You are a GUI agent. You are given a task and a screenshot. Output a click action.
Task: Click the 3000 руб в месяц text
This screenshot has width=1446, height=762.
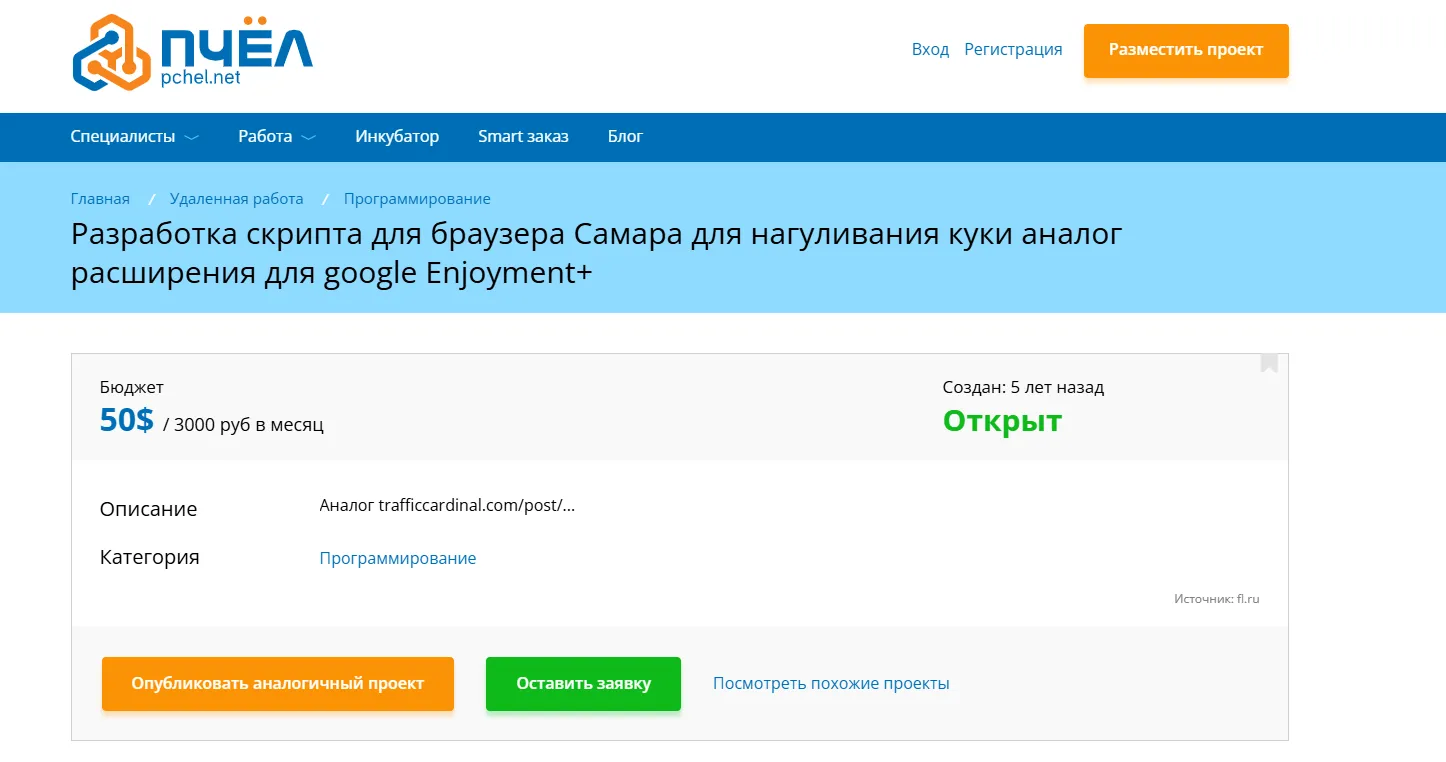[249, 425]
